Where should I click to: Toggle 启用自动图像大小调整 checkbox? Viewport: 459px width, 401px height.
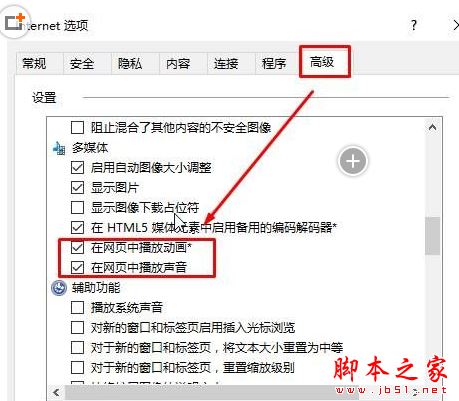tap(77, 167)
